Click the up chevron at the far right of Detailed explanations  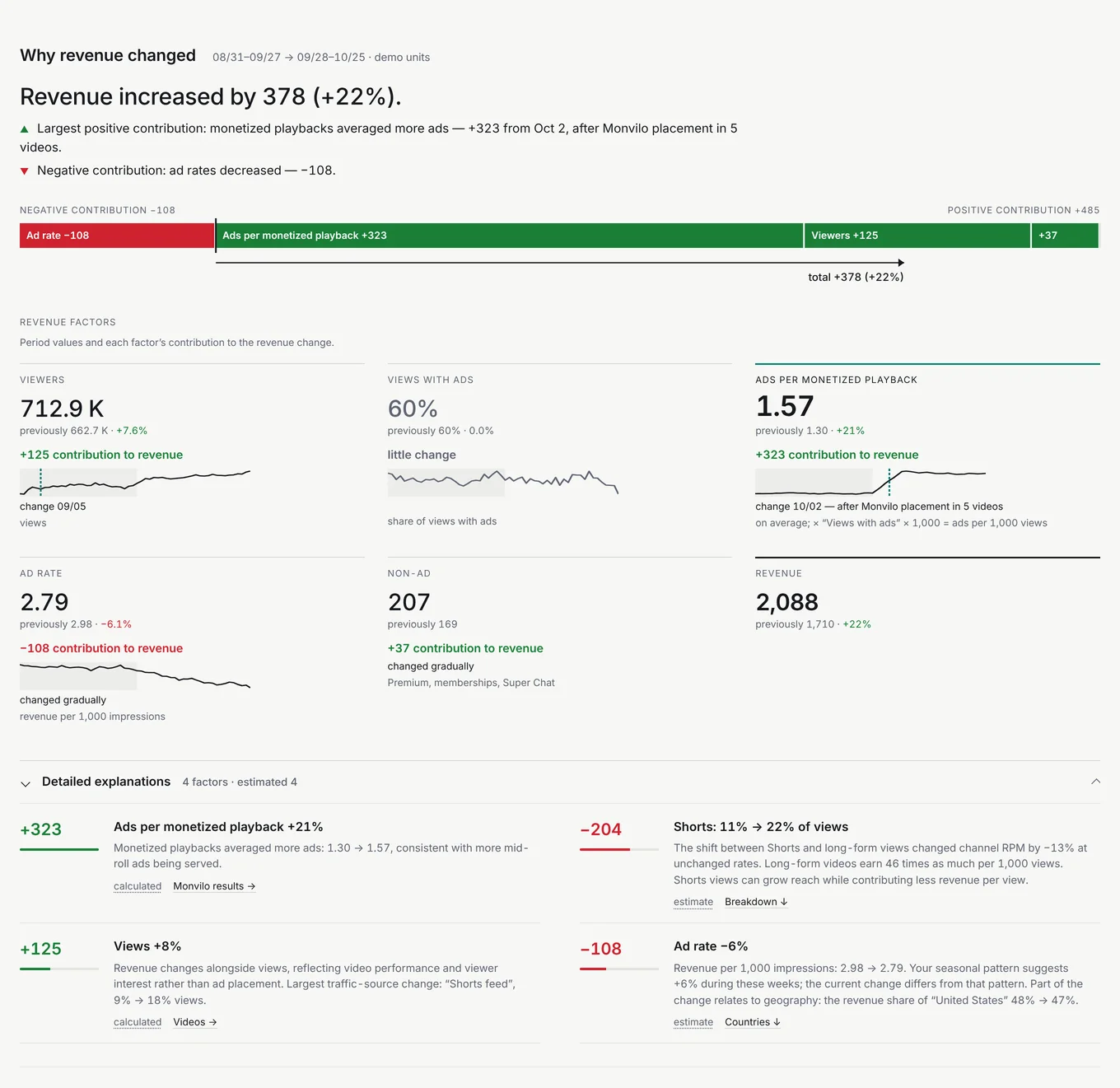(x=1095, y=782)
